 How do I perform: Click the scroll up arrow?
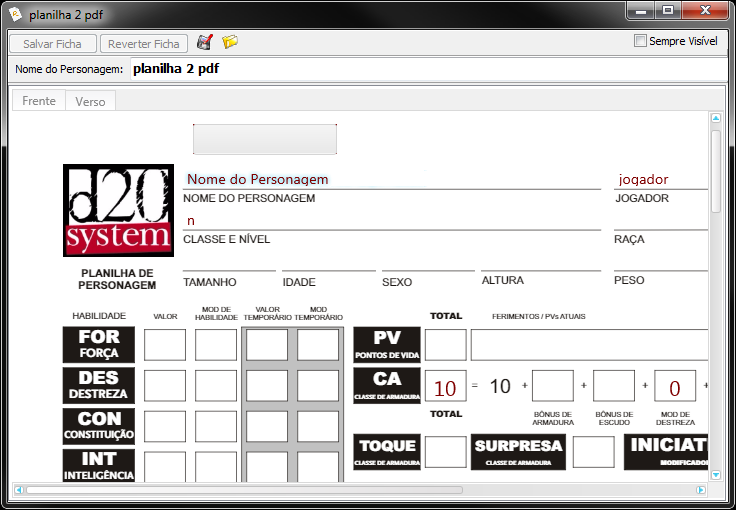click(716, 118)
